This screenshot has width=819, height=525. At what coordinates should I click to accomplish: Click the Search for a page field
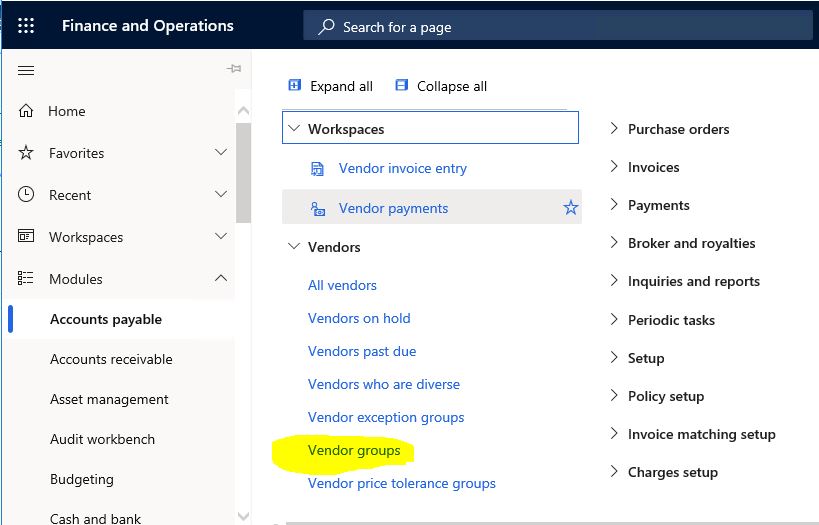[x=558, y=26]
